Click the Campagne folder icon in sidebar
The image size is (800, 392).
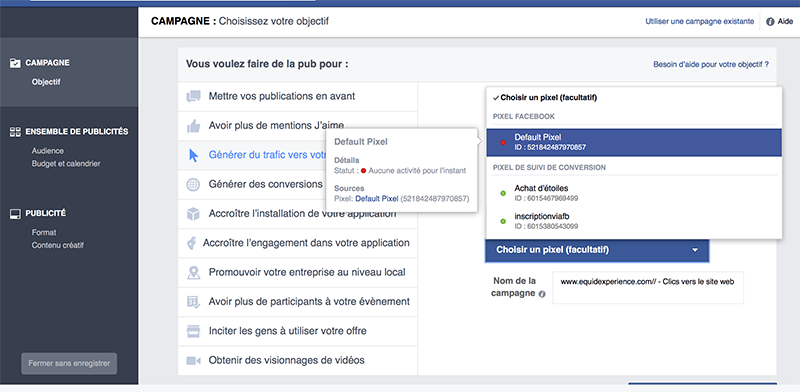click(15, 63)
